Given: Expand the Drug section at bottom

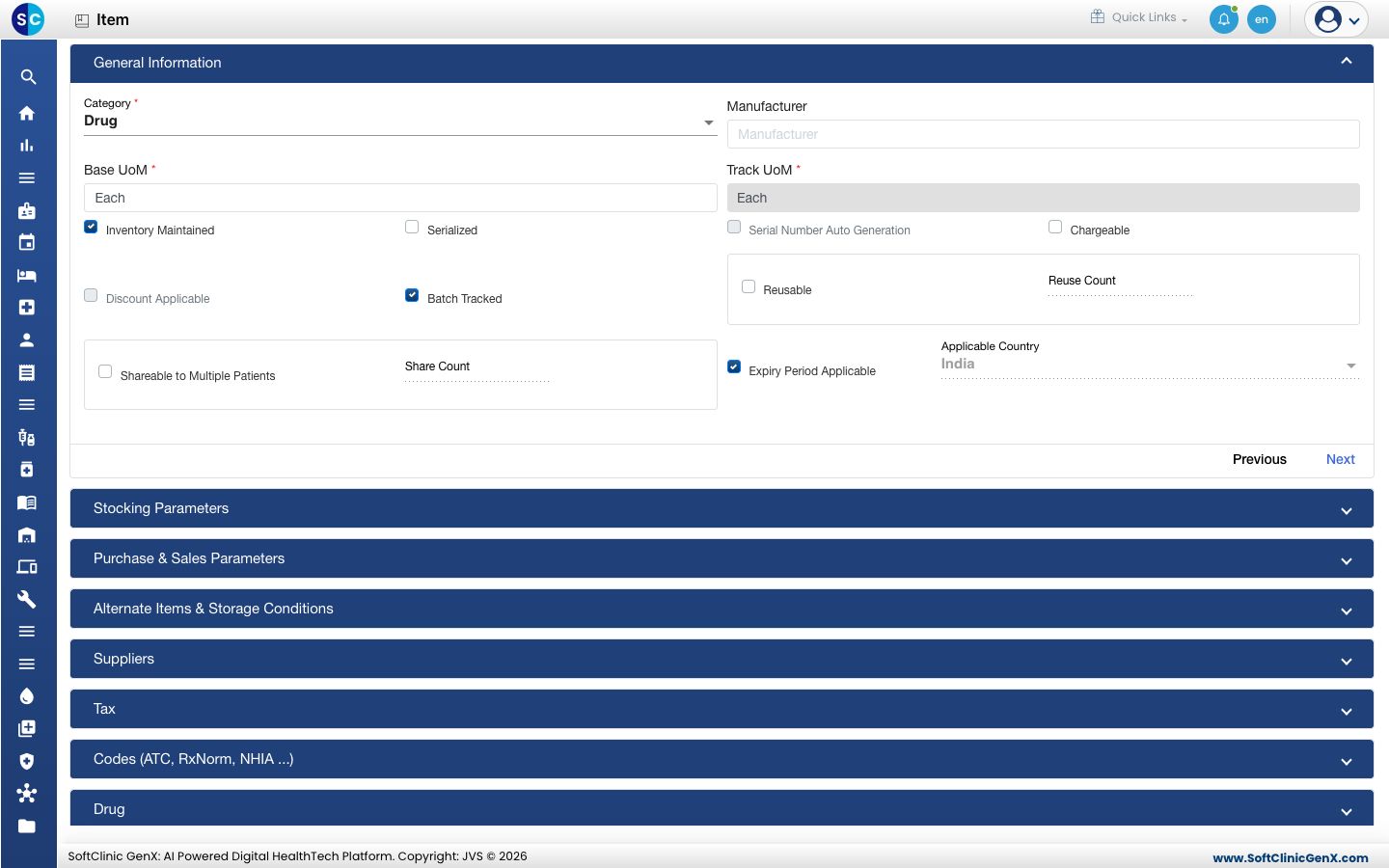Looking at the screenshot, I should [722, 808].
